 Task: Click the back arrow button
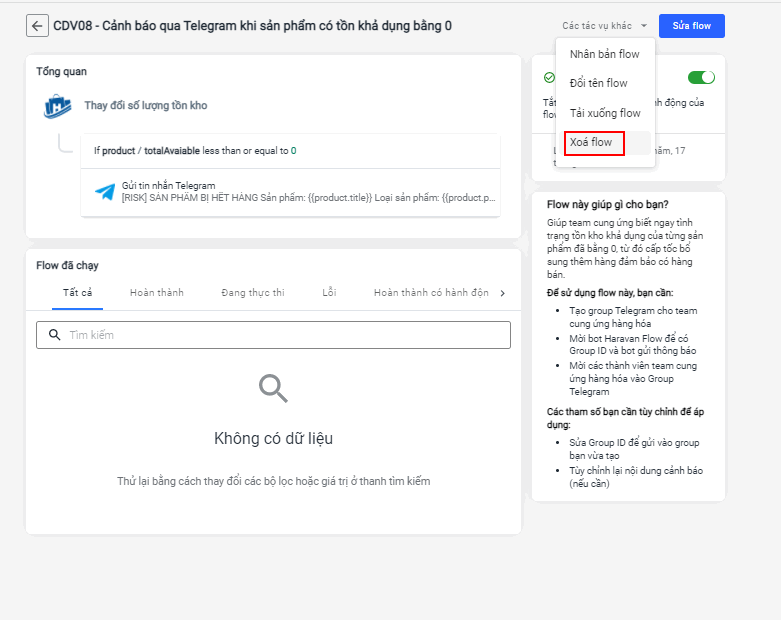click(x=38, y=26)
